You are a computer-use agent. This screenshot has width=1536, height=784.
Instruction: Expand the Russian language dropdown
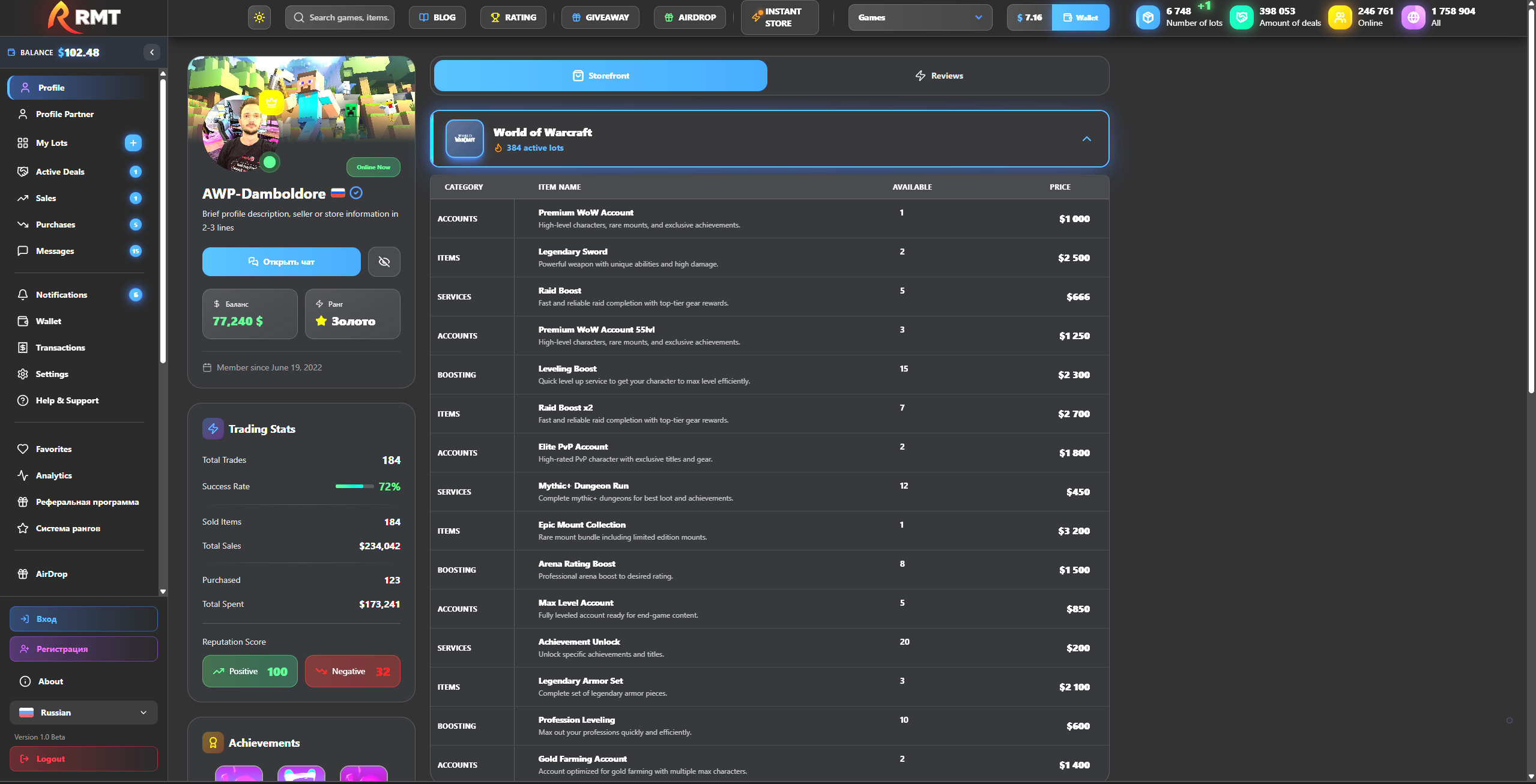83,713
